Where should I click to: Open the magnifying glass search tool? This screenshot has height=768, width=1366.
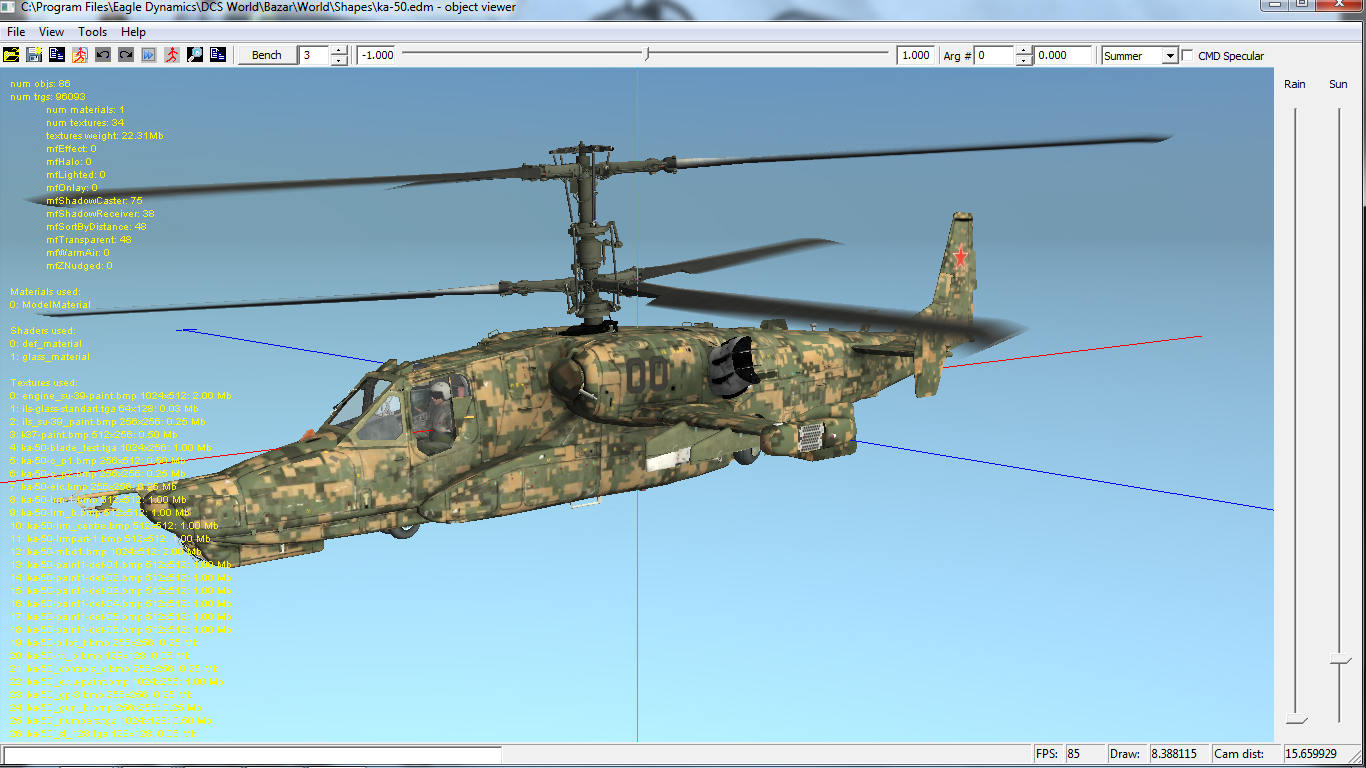coord(195,55)
